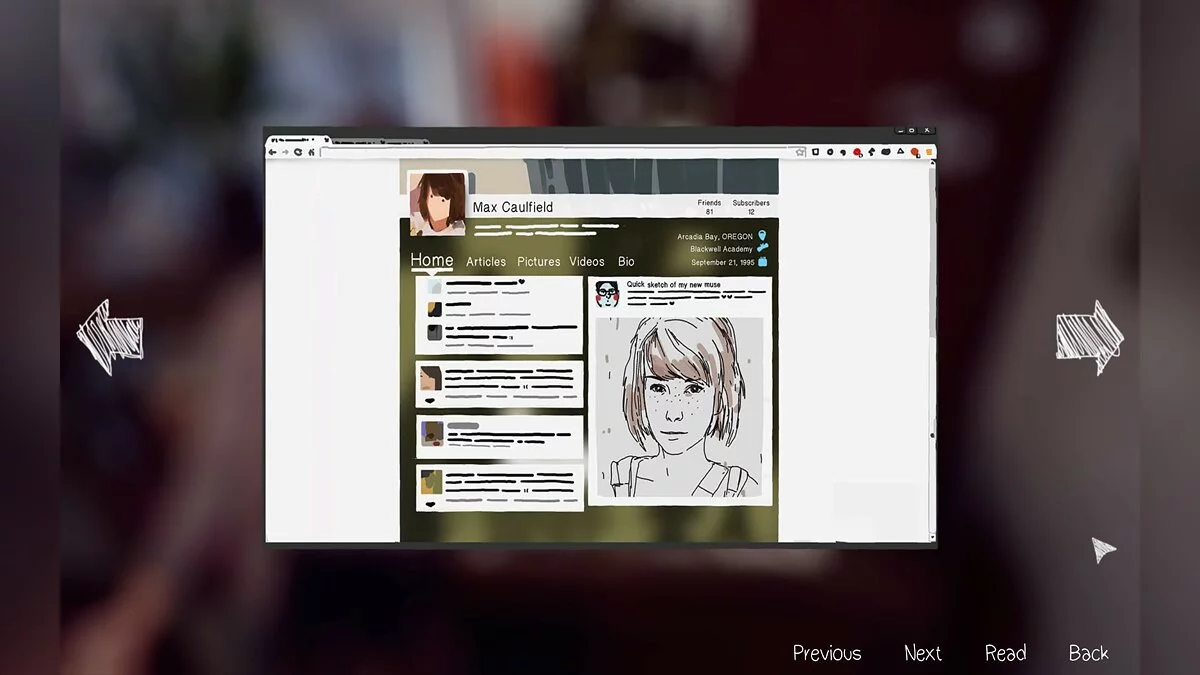Click the school icon next to Blackwell Academy
1200x675 pixels.
(x=763, y=248)
